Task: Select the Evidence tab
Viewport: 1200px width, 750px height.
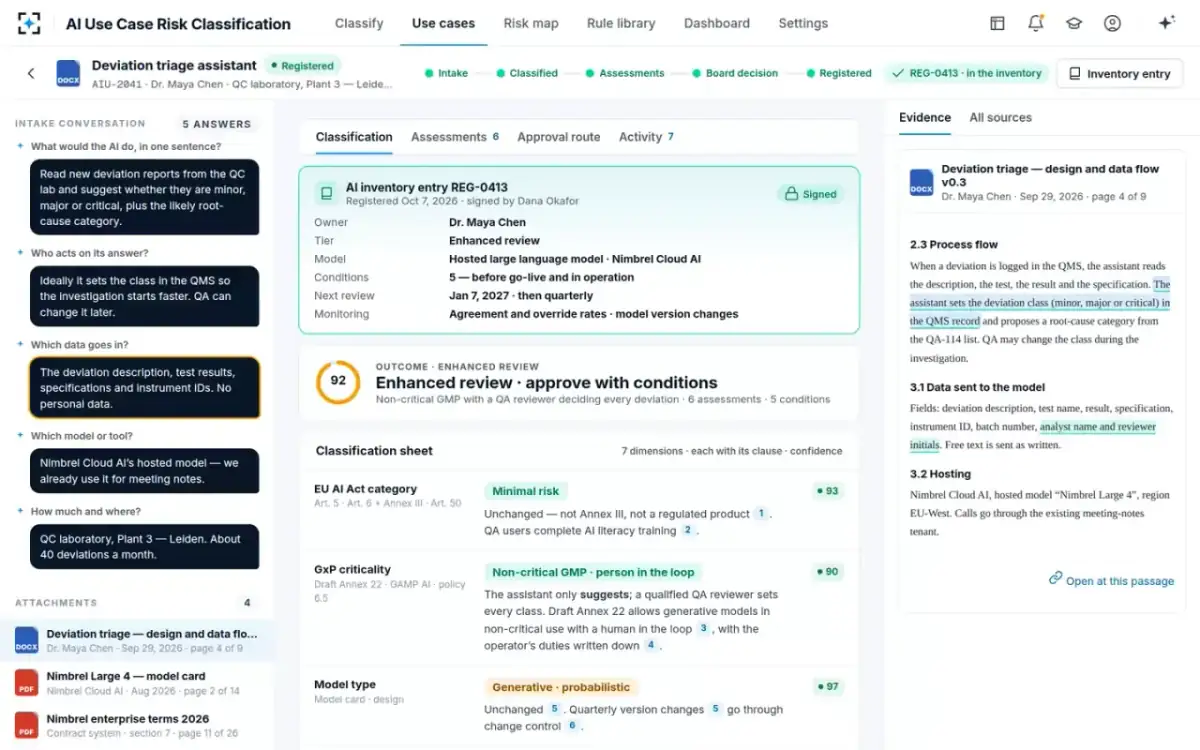Action: (x=925, y=117)
